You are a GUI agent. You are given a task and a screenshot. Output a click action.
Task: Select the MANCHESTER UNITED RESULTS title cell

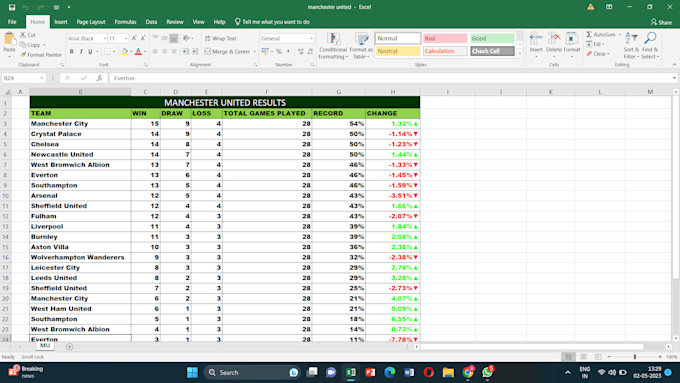[x=225, y=102]
